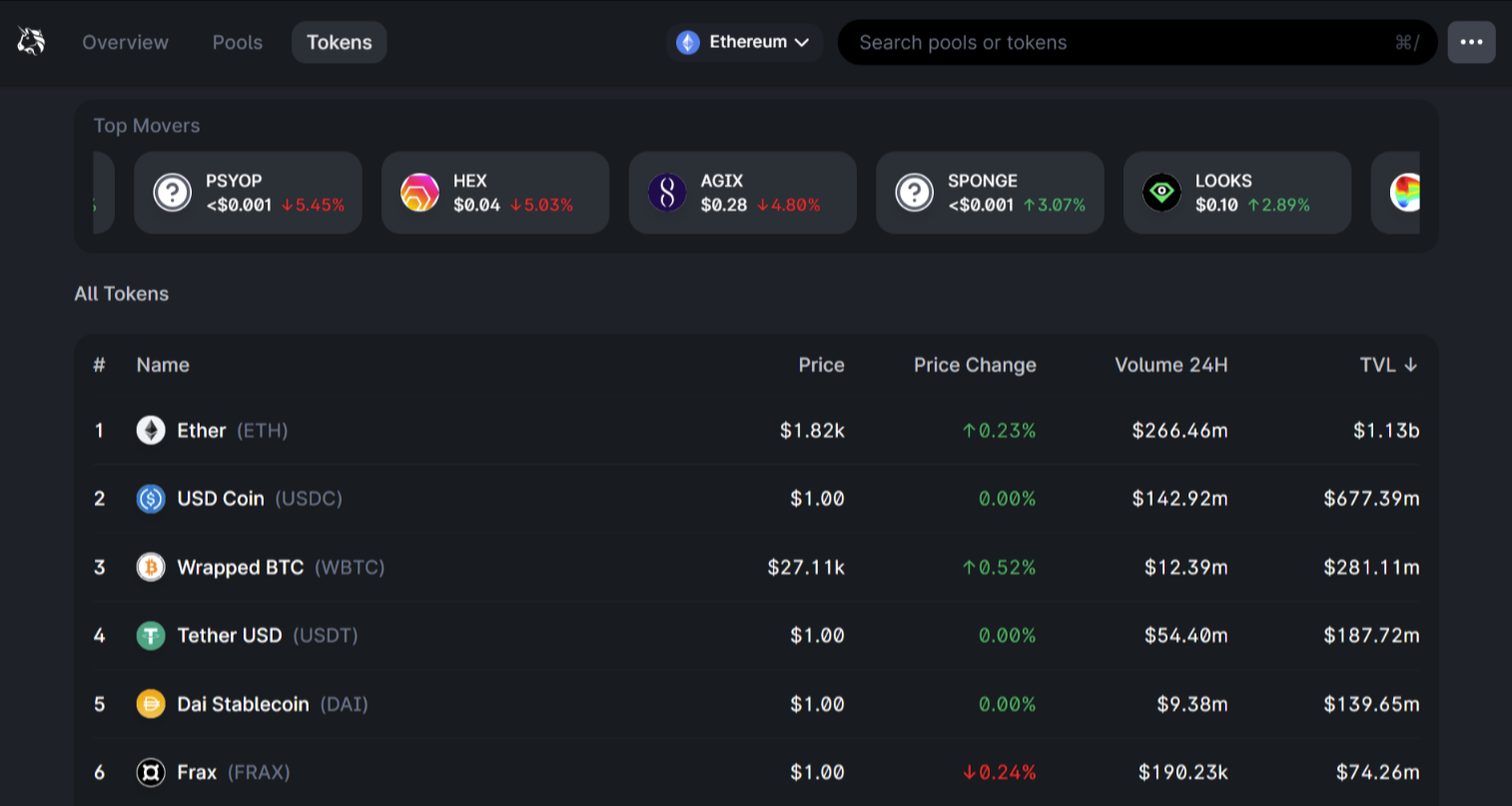
Task: Click Dai volume $9.38m
Action: tap(1192, 704)
